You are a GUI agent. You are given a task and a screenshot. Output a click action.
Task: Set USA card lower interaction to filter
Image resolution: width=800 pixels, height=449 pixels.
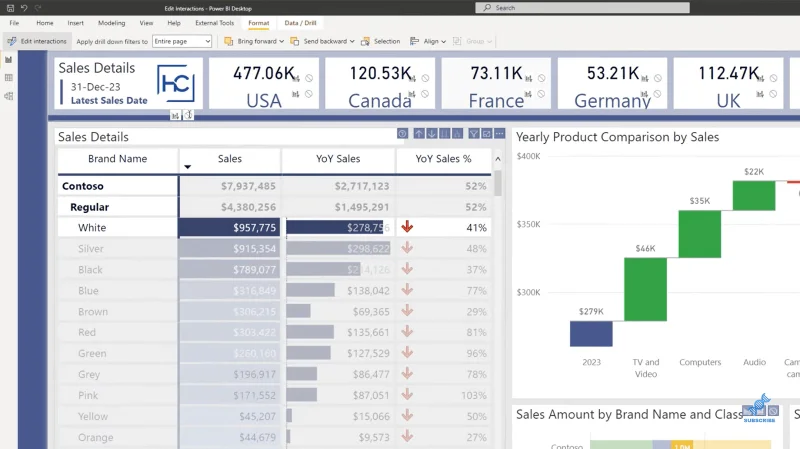click(295, 94)
